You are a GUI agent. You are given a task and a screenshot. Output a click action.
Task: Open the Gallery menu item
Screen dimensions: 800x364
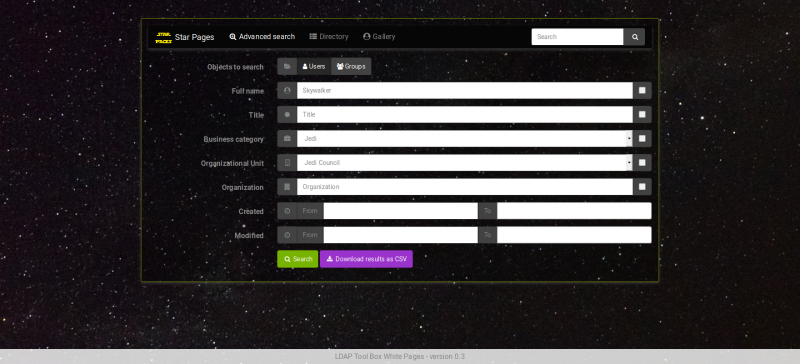[x=379, y=37]
